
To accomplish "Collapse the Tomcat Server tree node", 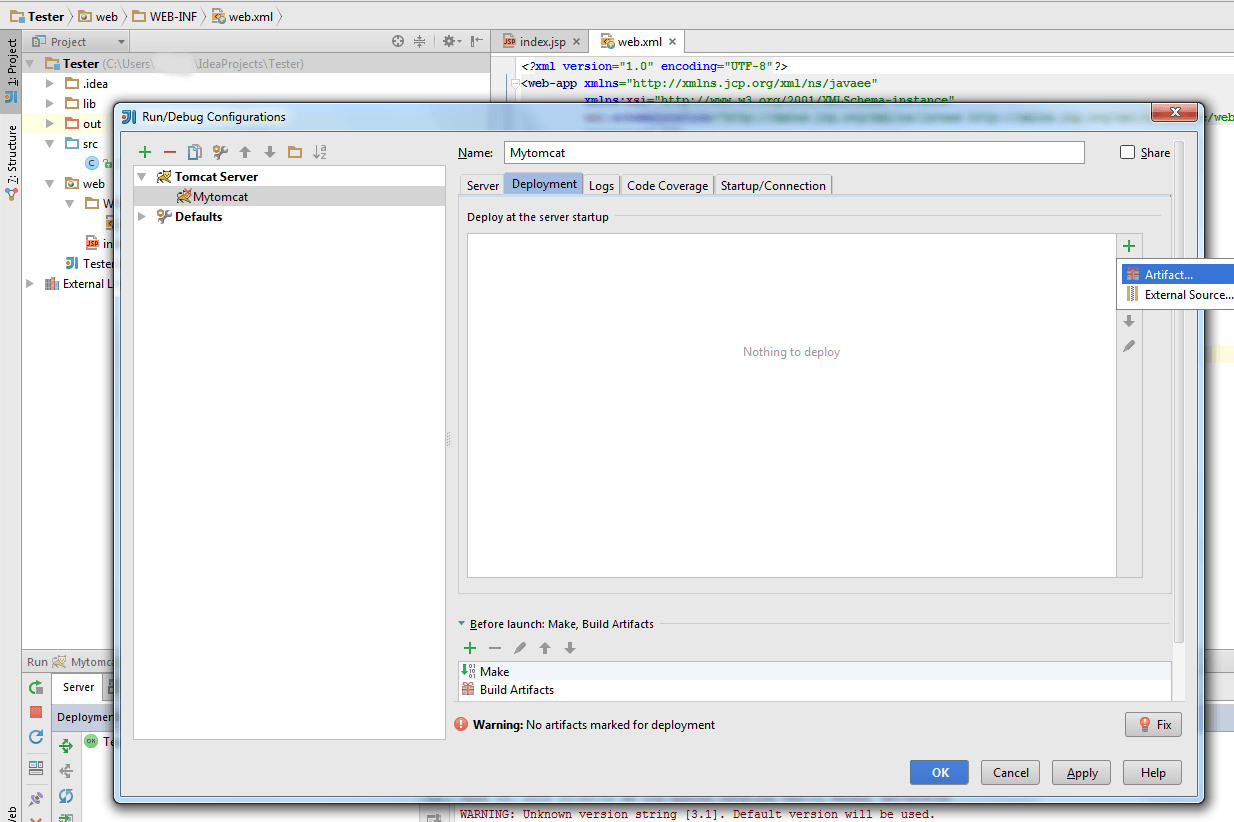I will tap(142, 177).
